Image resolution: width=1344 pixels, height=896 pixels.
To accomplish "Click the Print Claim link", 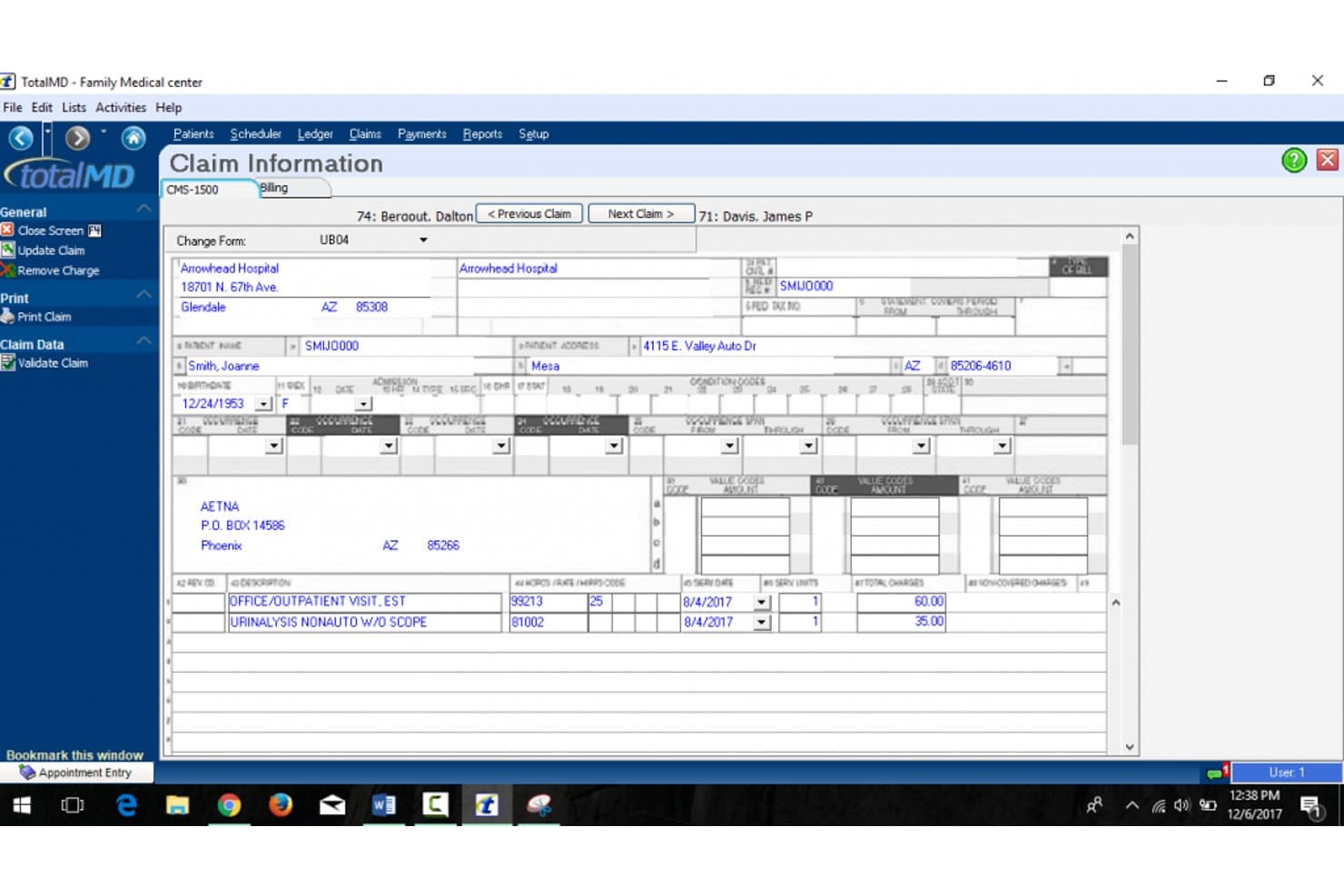I will [x=44, y=317].
